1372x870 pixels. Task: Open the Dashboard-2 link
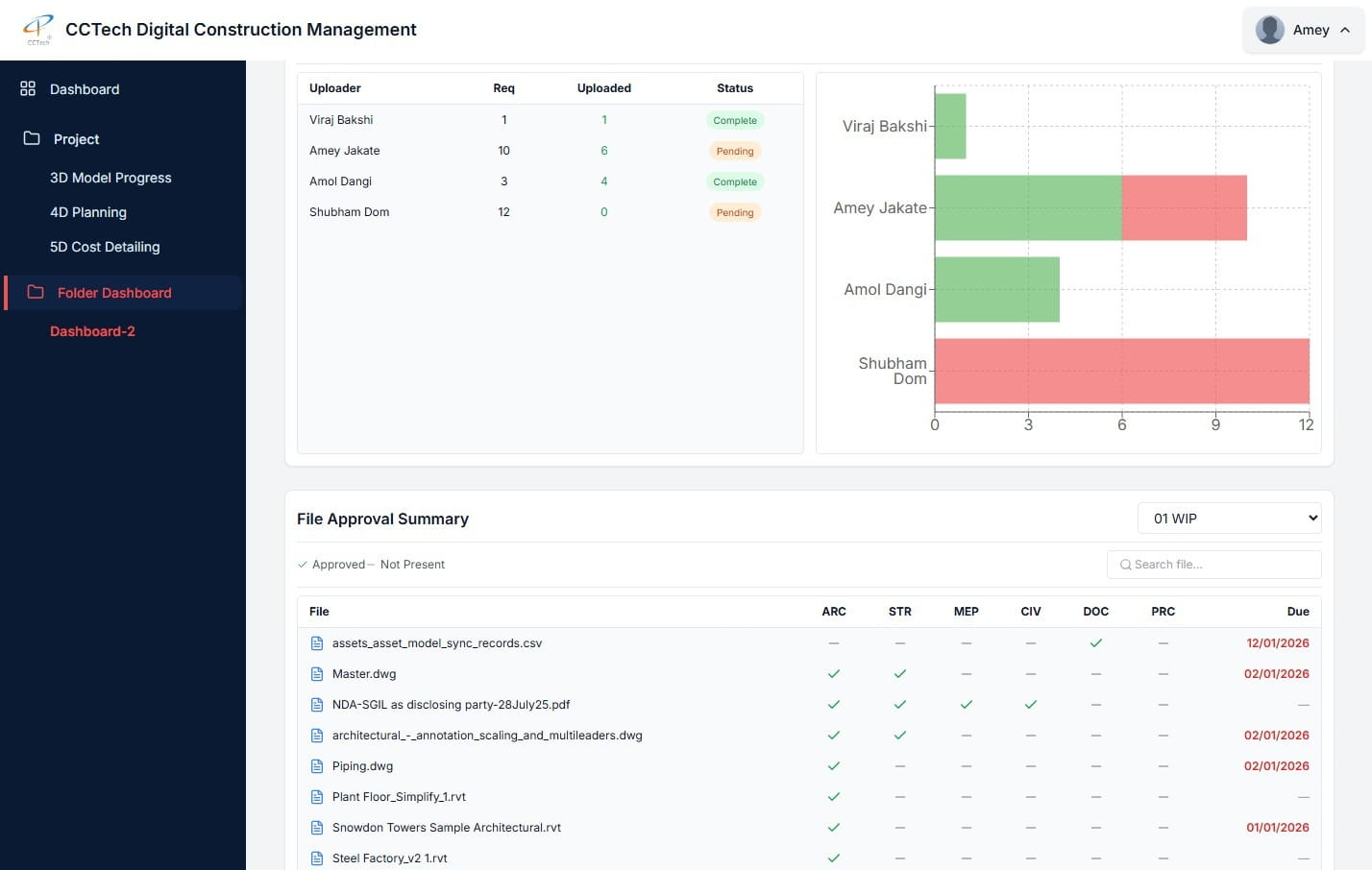click(92, 331)
